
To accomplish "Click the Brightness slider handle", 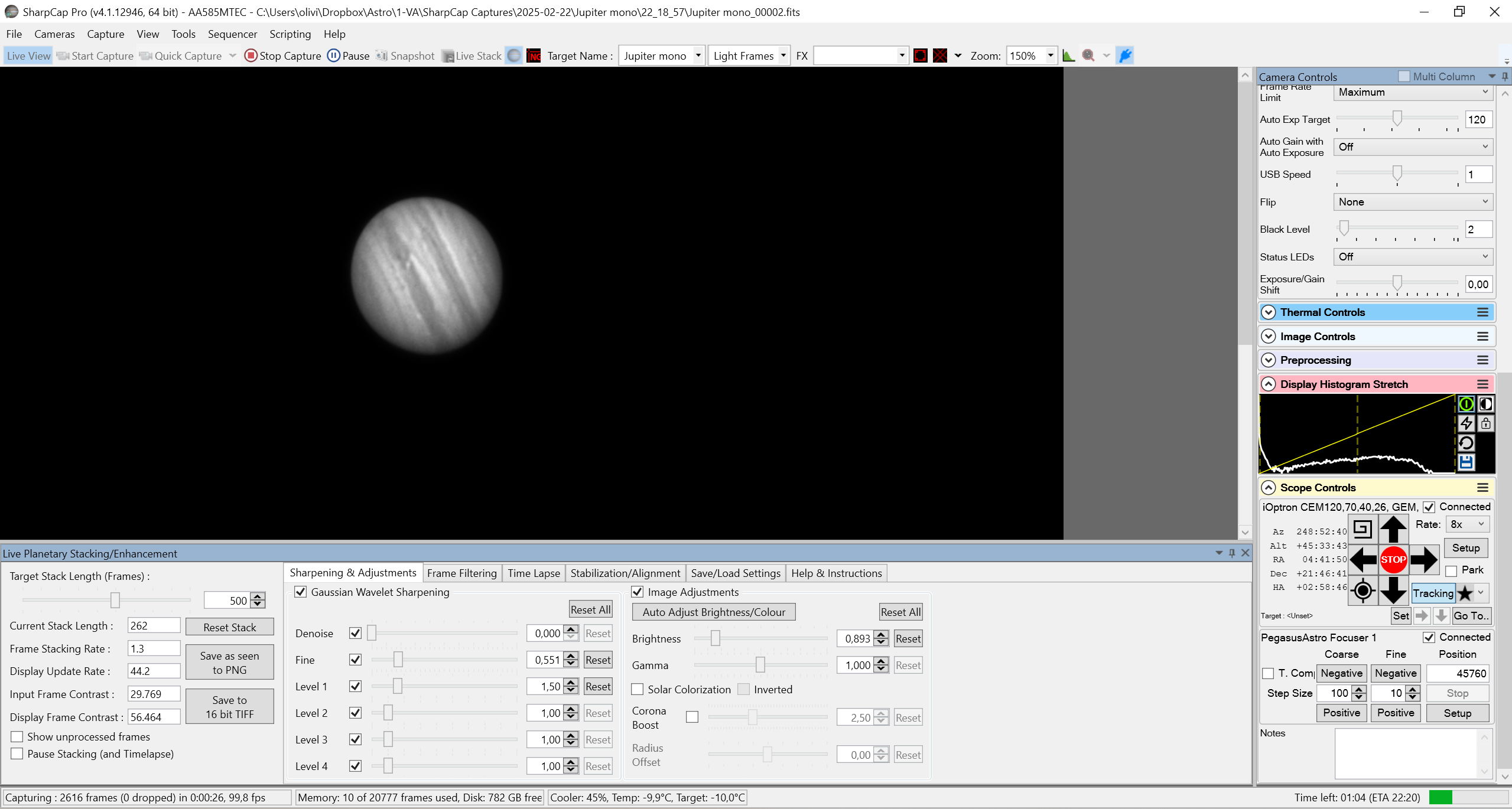I will 715,638.
